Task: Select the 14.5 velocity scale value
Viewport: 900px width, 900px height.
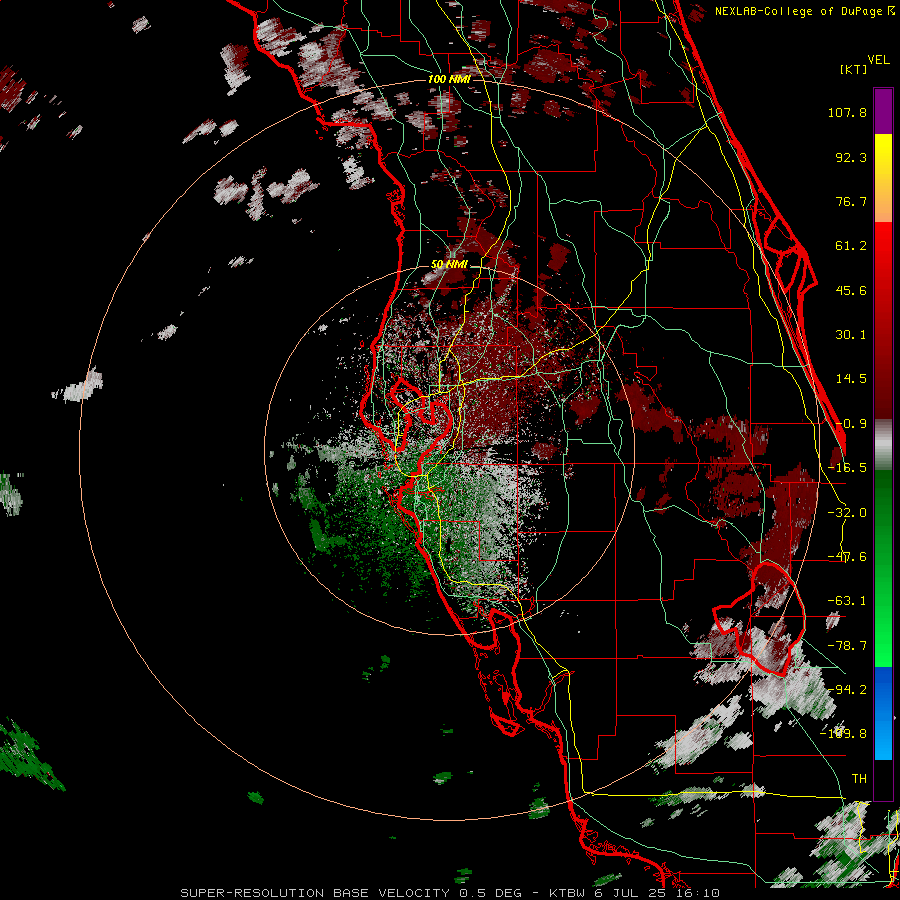Action: point(851,379)
